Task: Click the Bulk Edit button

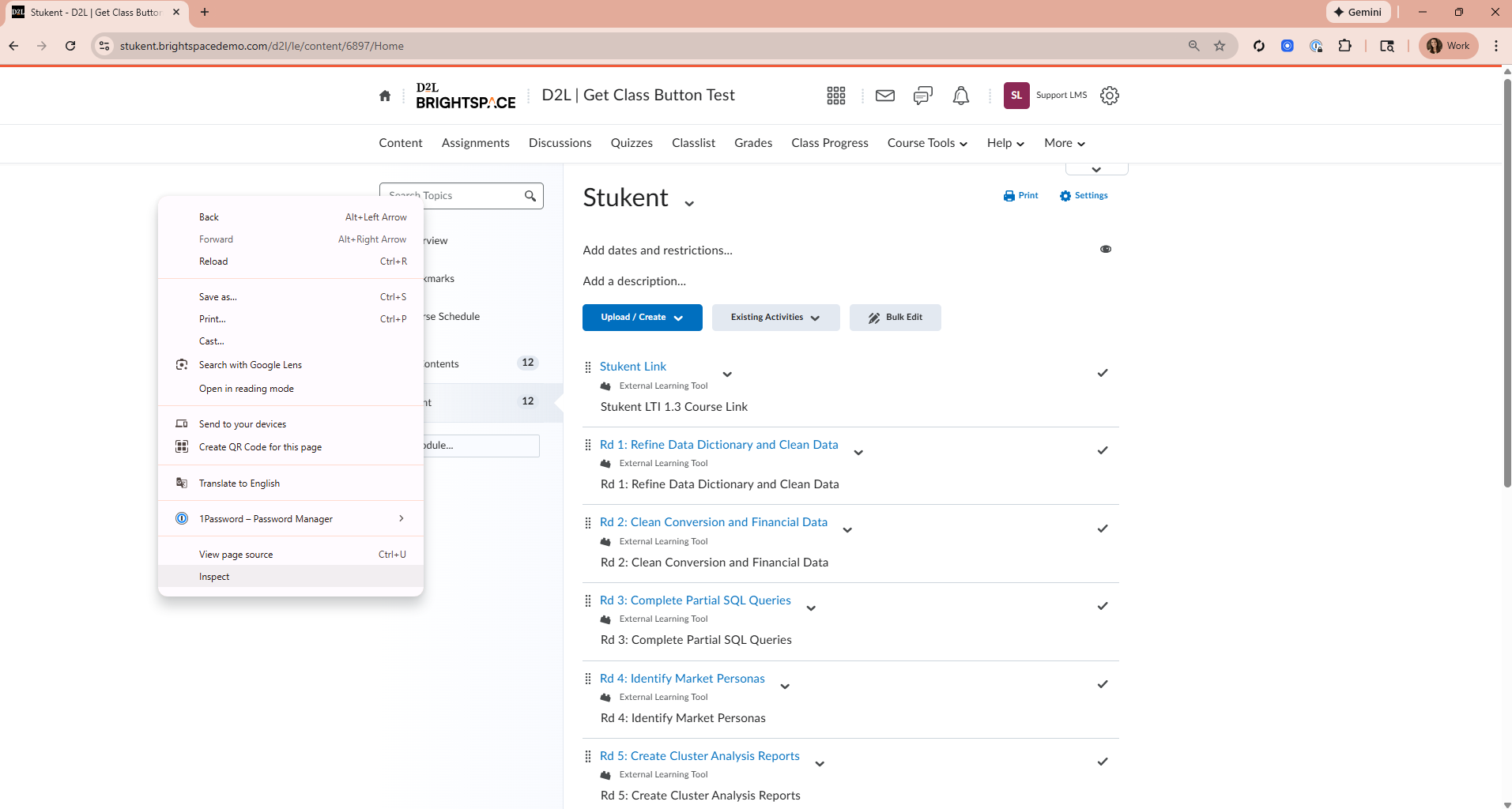Action: 895,318
